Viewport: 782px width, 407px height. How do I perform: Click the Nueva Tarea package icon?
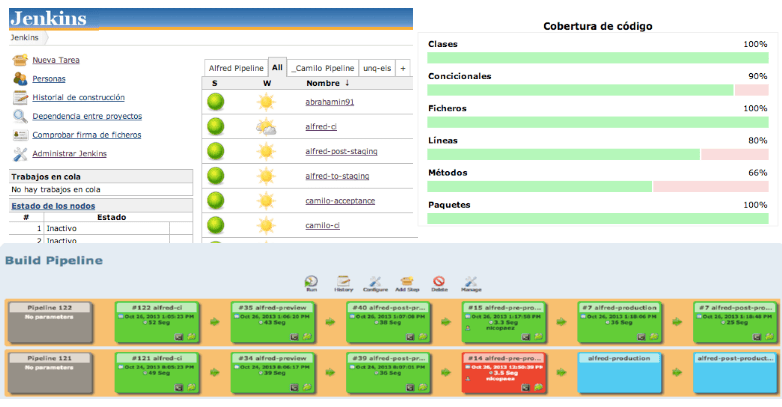(x=20, y=60)
